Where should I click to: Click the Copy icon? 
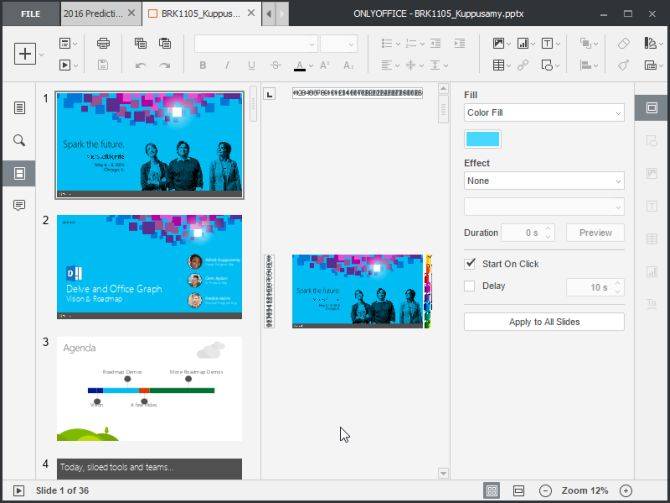(141, 43)
